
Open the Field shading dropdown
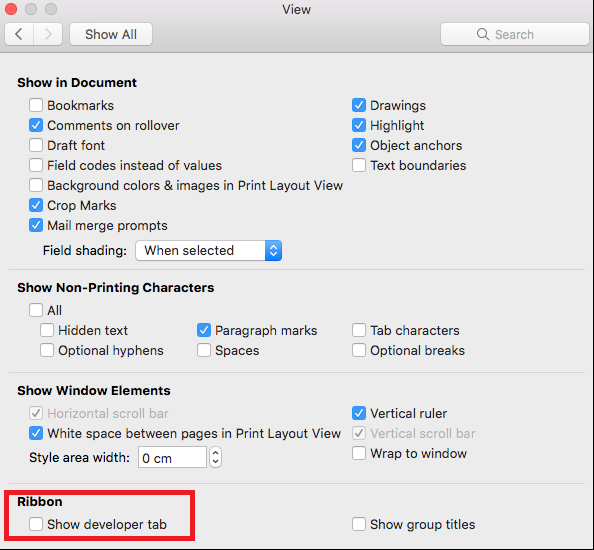[208, 250]
